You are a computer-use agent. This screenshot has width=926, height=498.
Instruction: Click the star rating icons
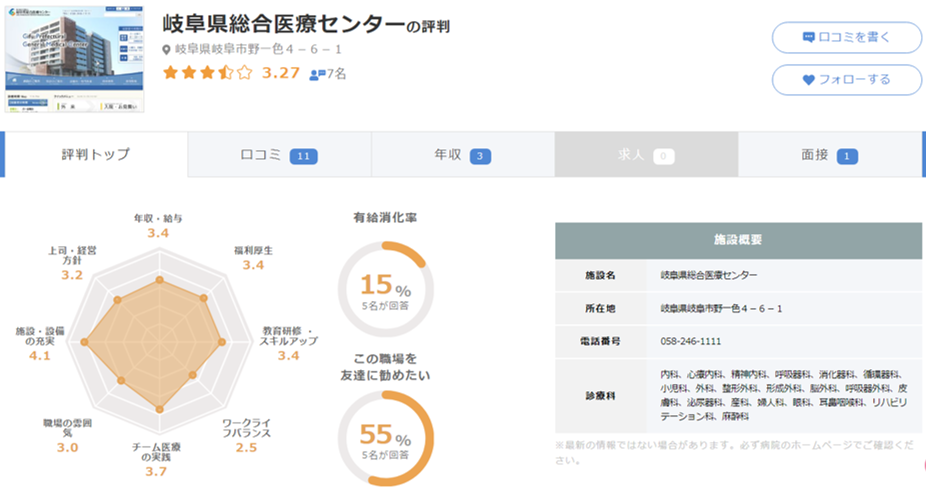click(x=207, y=73)
